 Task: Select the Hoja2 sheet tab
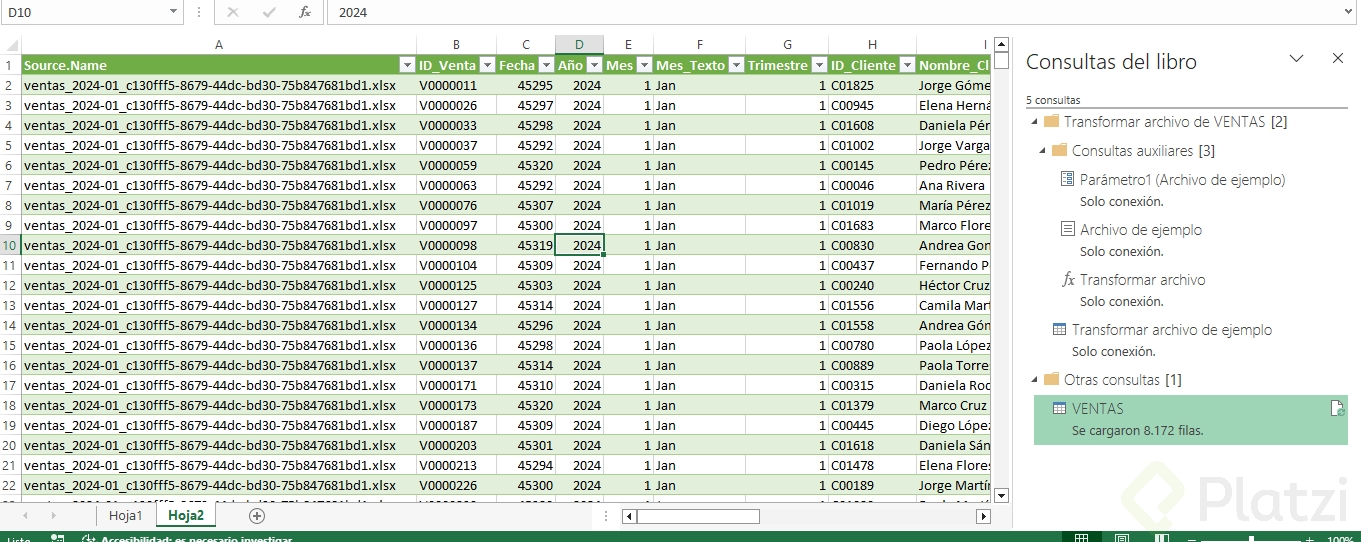pyautogui.click(x=186, y=516)
